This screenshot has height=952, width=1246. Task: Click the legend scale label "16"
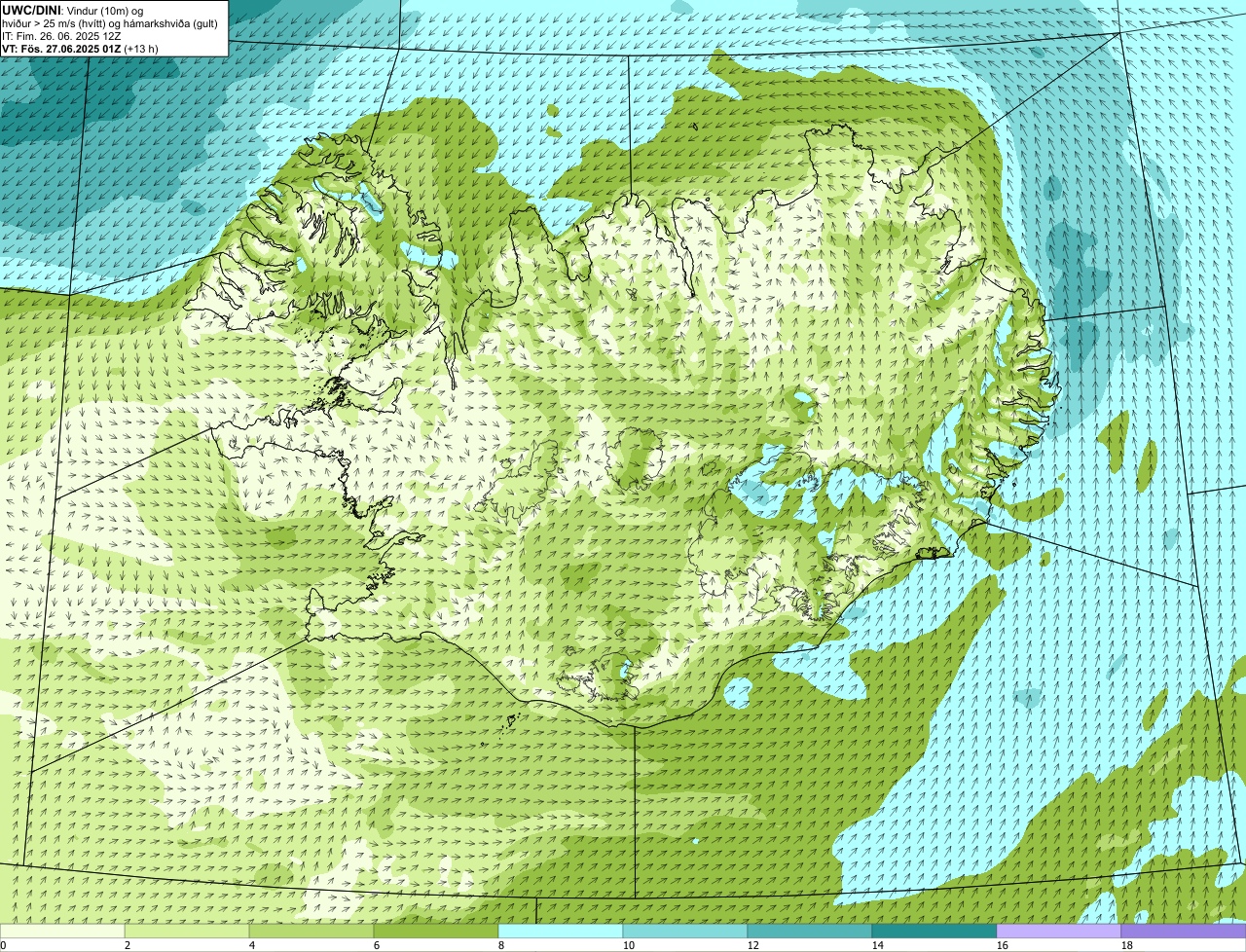(1003, 945)
